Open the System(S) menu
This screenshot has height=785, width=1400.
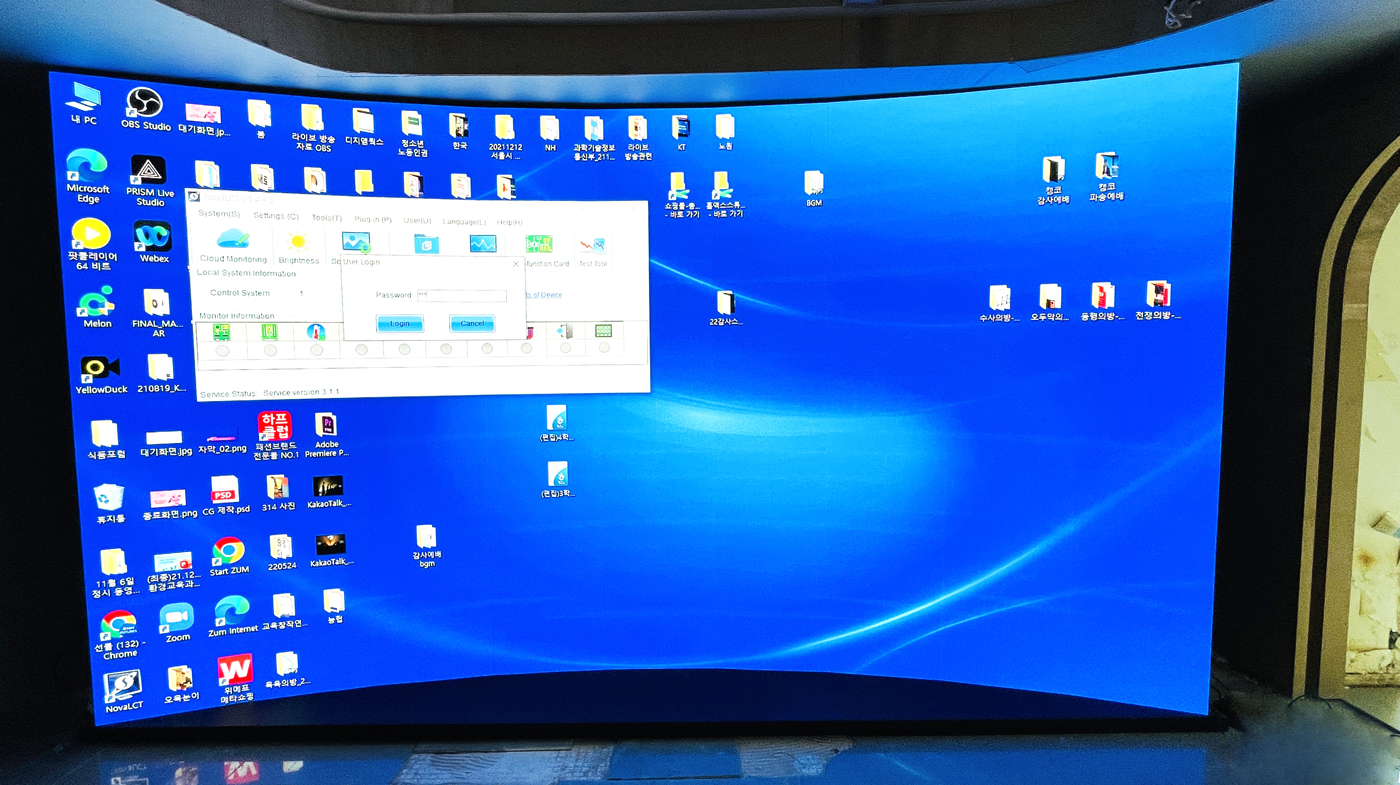pos(218,214)
